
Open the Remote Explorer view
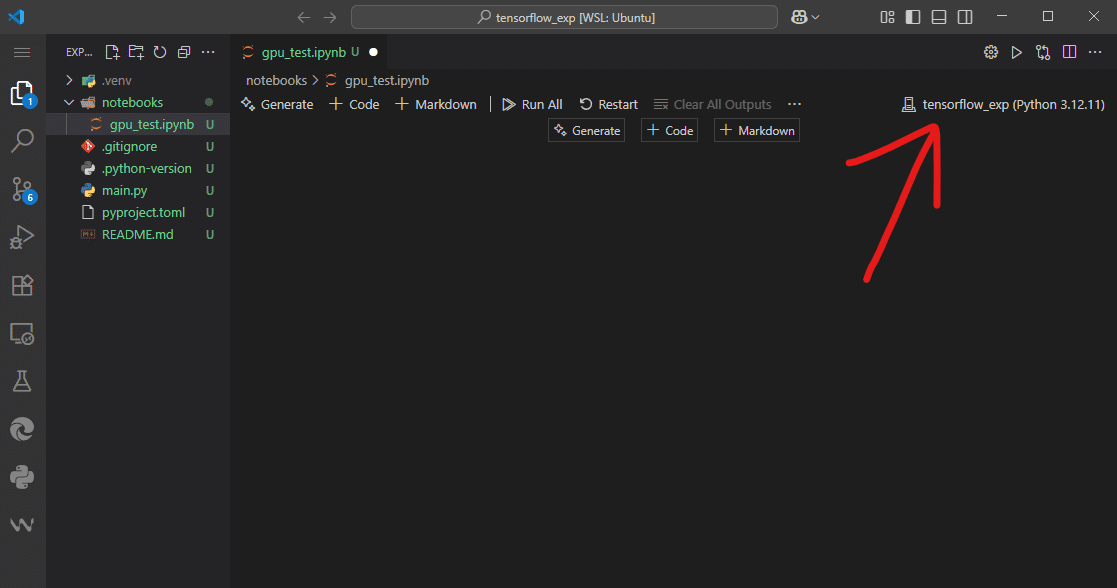[x=22, y=333]
